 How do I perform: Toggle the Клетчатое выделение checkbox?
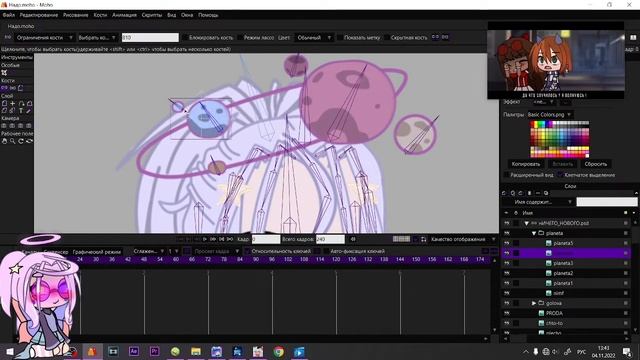pyautogui.click(x=560, y=175)
